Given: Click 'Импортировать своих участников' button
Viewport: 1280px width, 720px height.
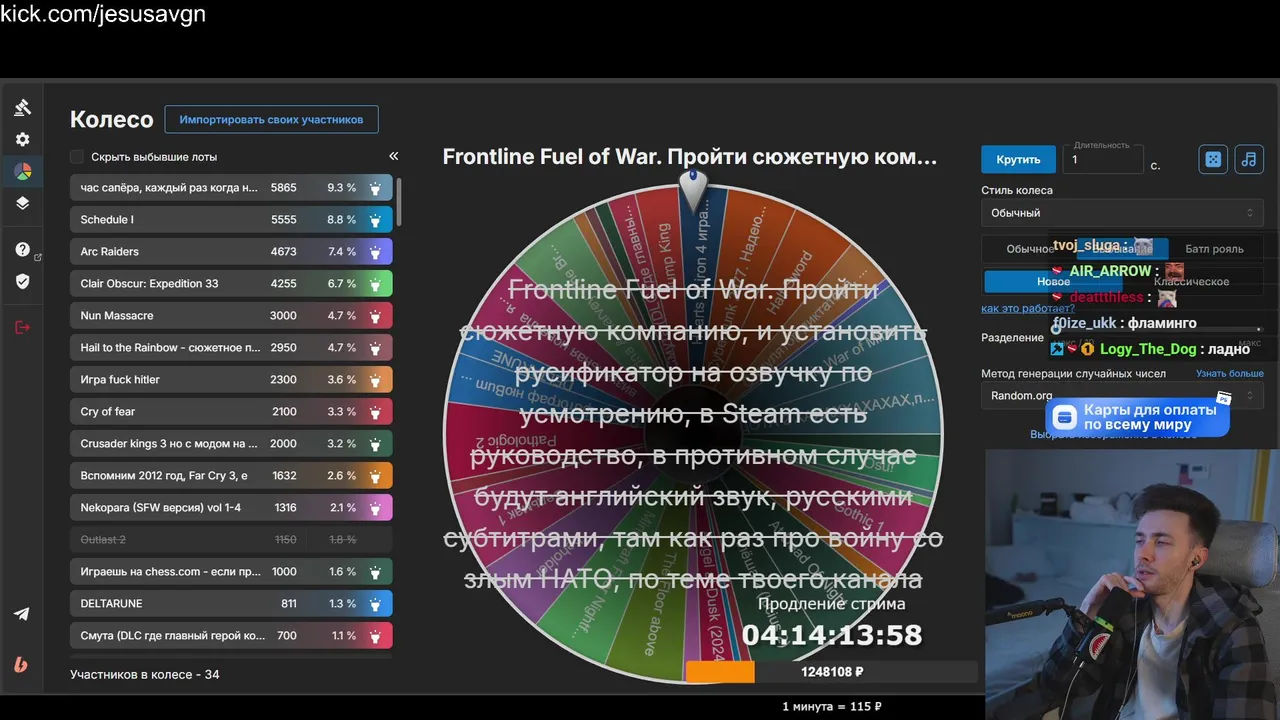Looking at the screenshot, I should [271, 119].
